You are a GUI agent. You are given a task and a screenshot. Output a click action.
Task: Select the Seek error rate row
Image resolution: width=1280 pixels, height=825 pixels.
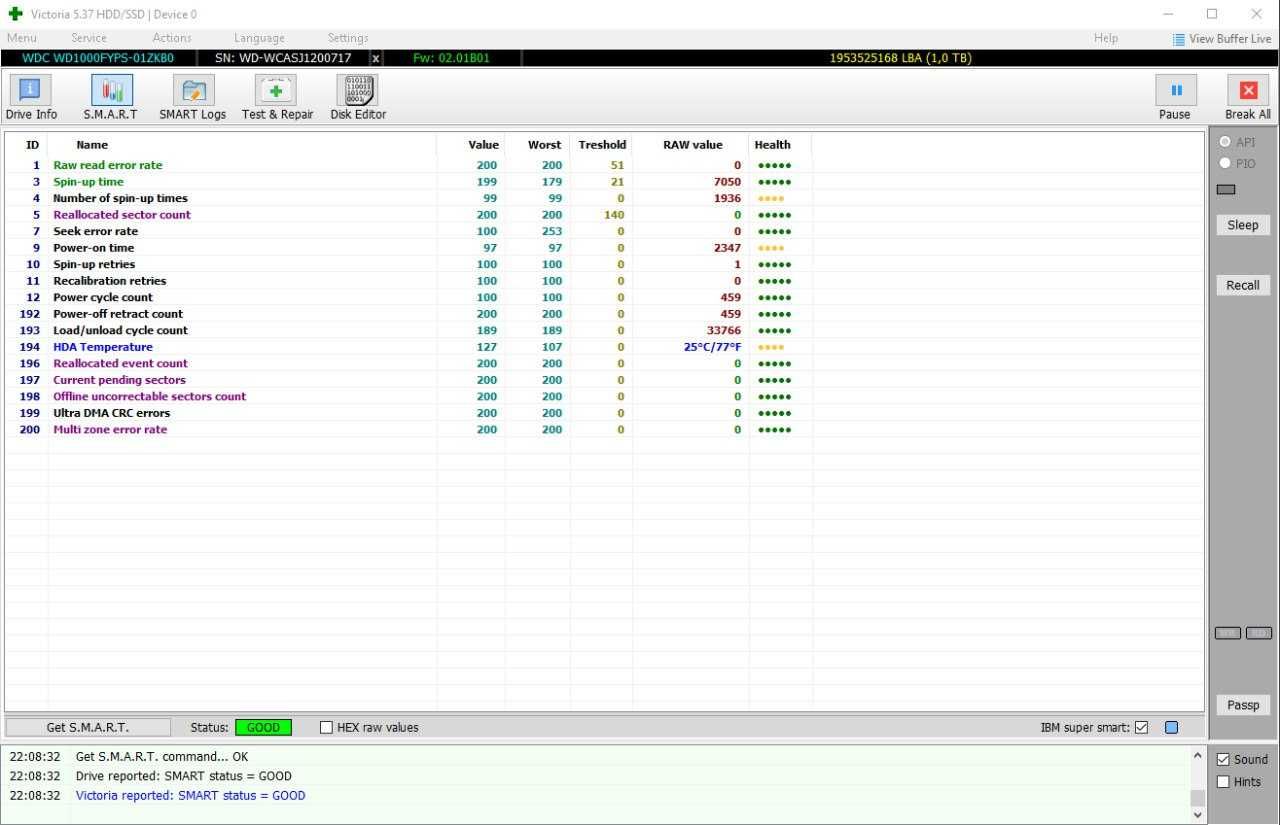[410, 231]
